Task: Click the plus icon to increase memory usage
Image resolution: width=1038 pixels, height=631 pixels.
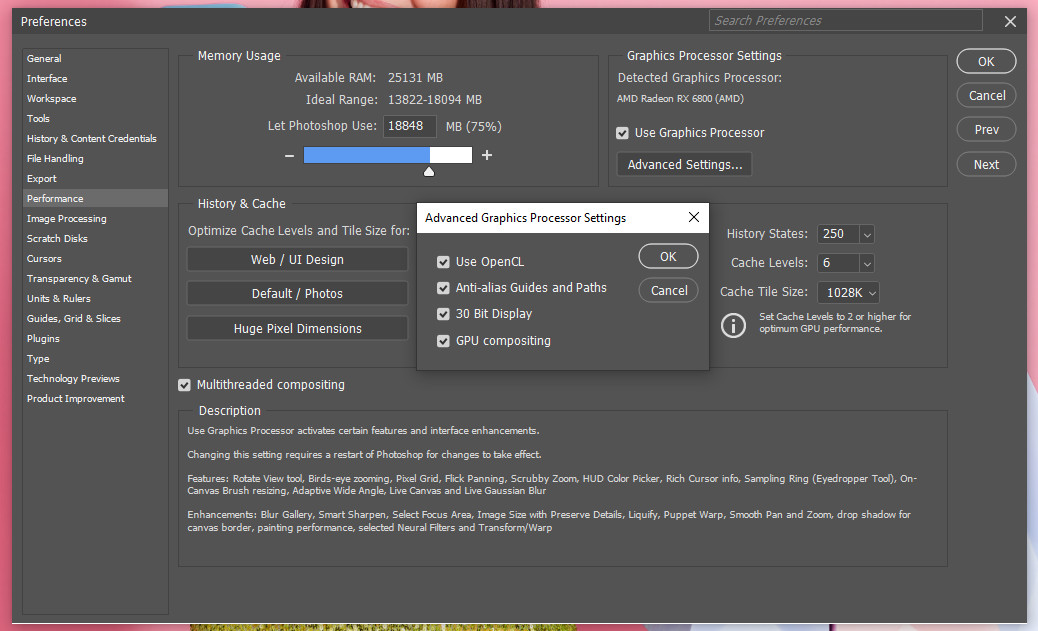Action: point(487,155)
